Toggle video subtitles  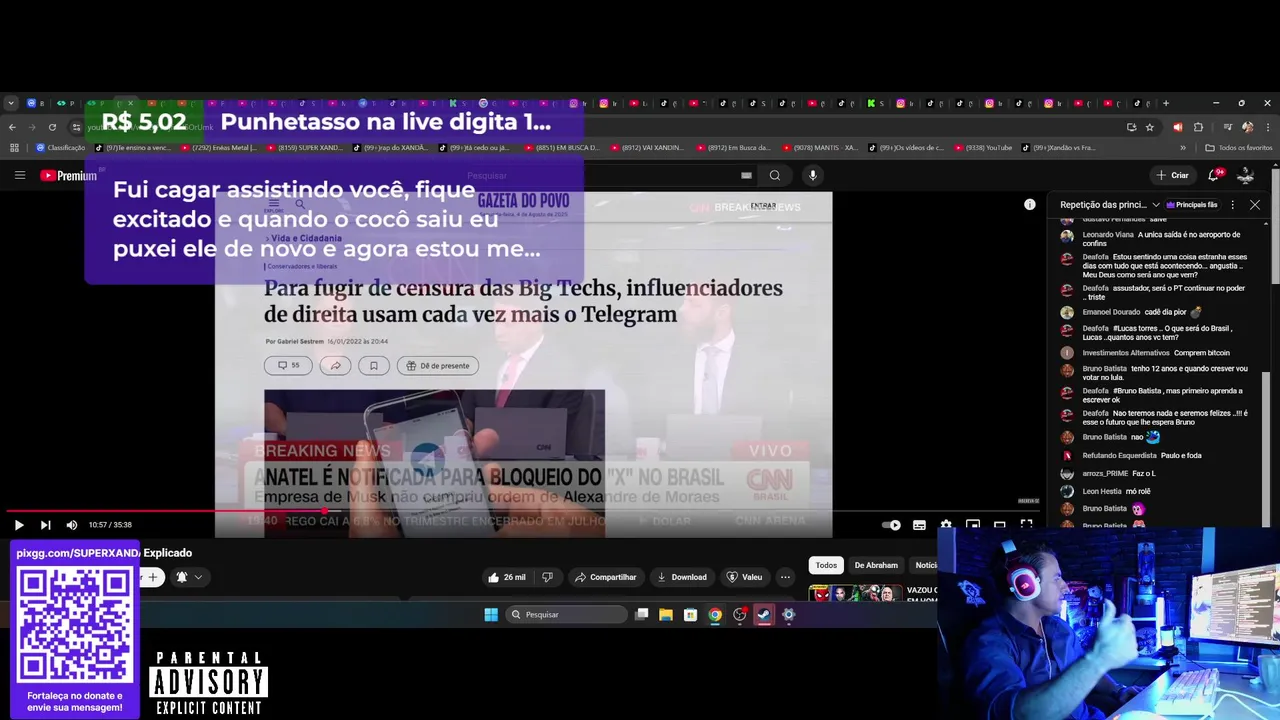coord(919,525)
